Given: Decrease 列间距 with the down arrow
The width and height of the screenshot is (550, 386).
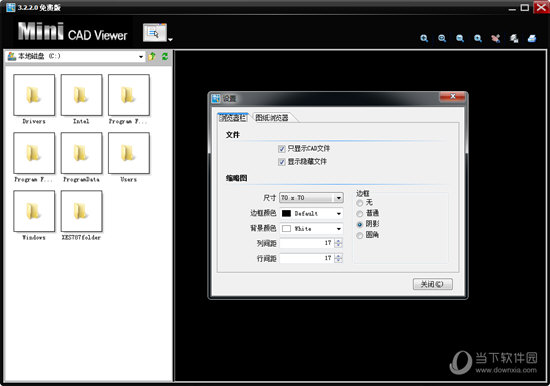Looking at the screenshot, I should pyautogui.click(x=338, y=245).
